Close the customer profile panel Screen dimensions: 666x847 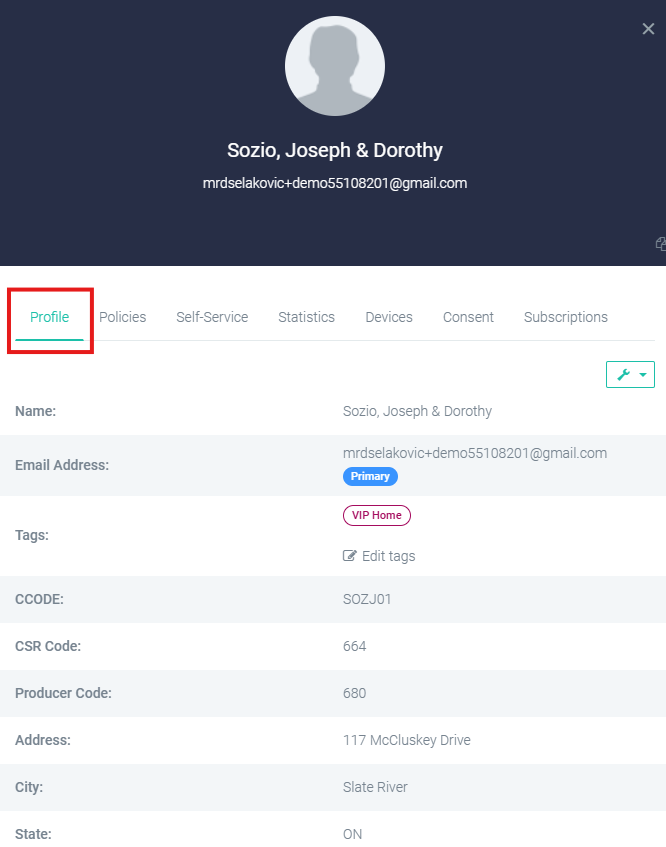tap(648, 29)
